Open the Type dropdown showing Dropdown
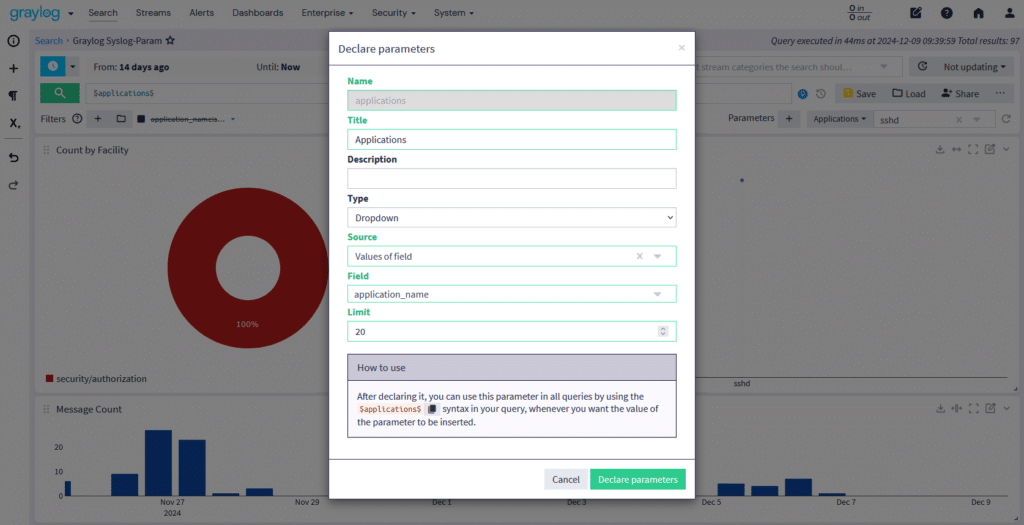This screenshot has width=1024, height=525. pos(511,217)
